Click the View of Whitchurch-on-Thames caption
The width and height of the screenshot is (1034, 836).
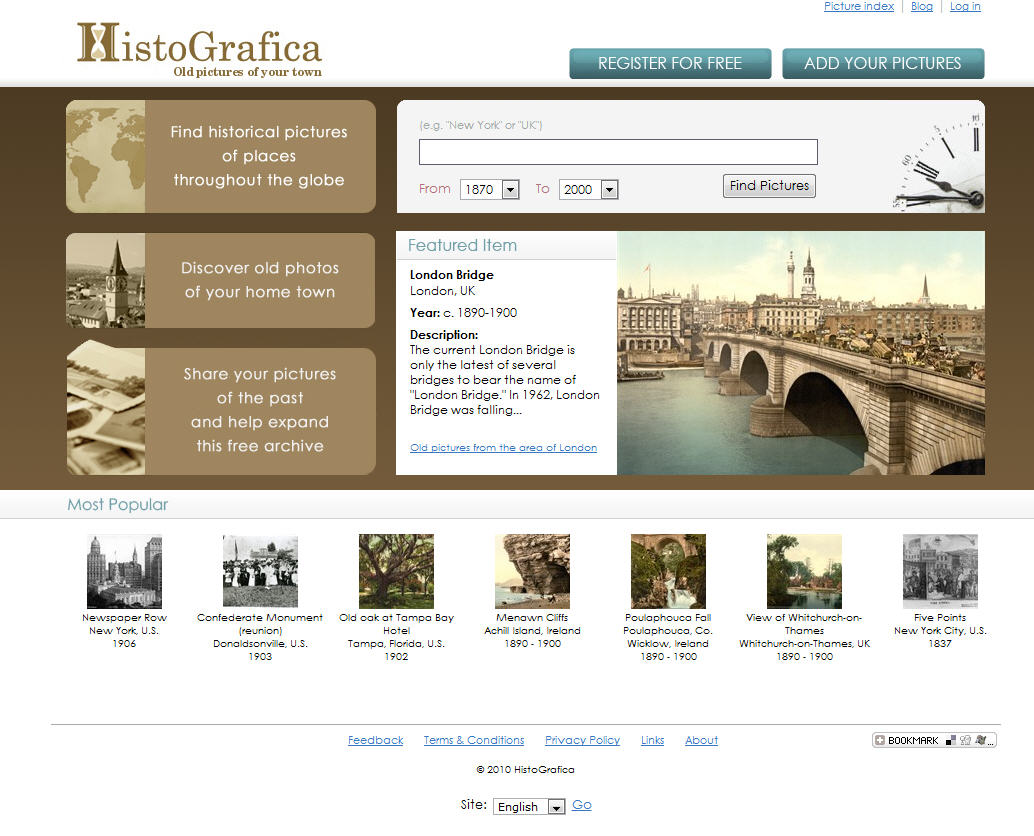[805, 637]
